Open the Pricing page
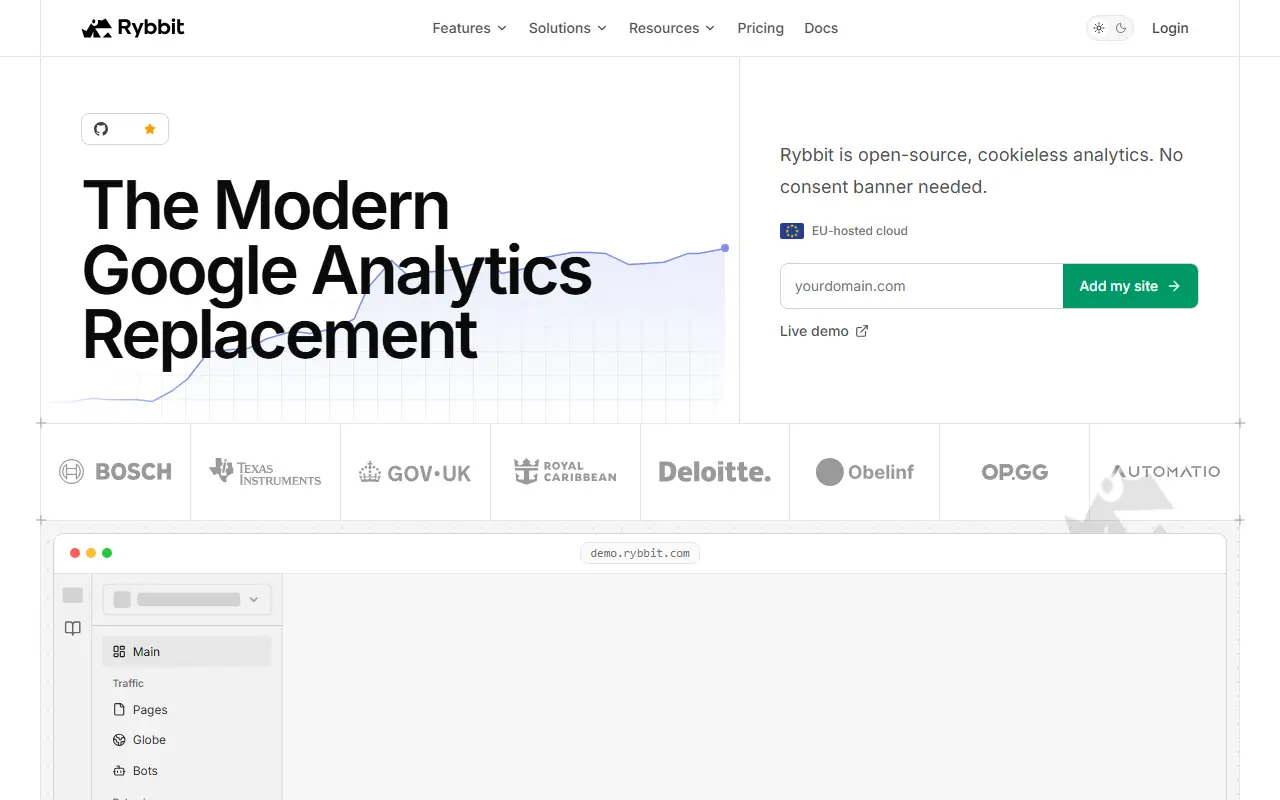 (761, 28)
